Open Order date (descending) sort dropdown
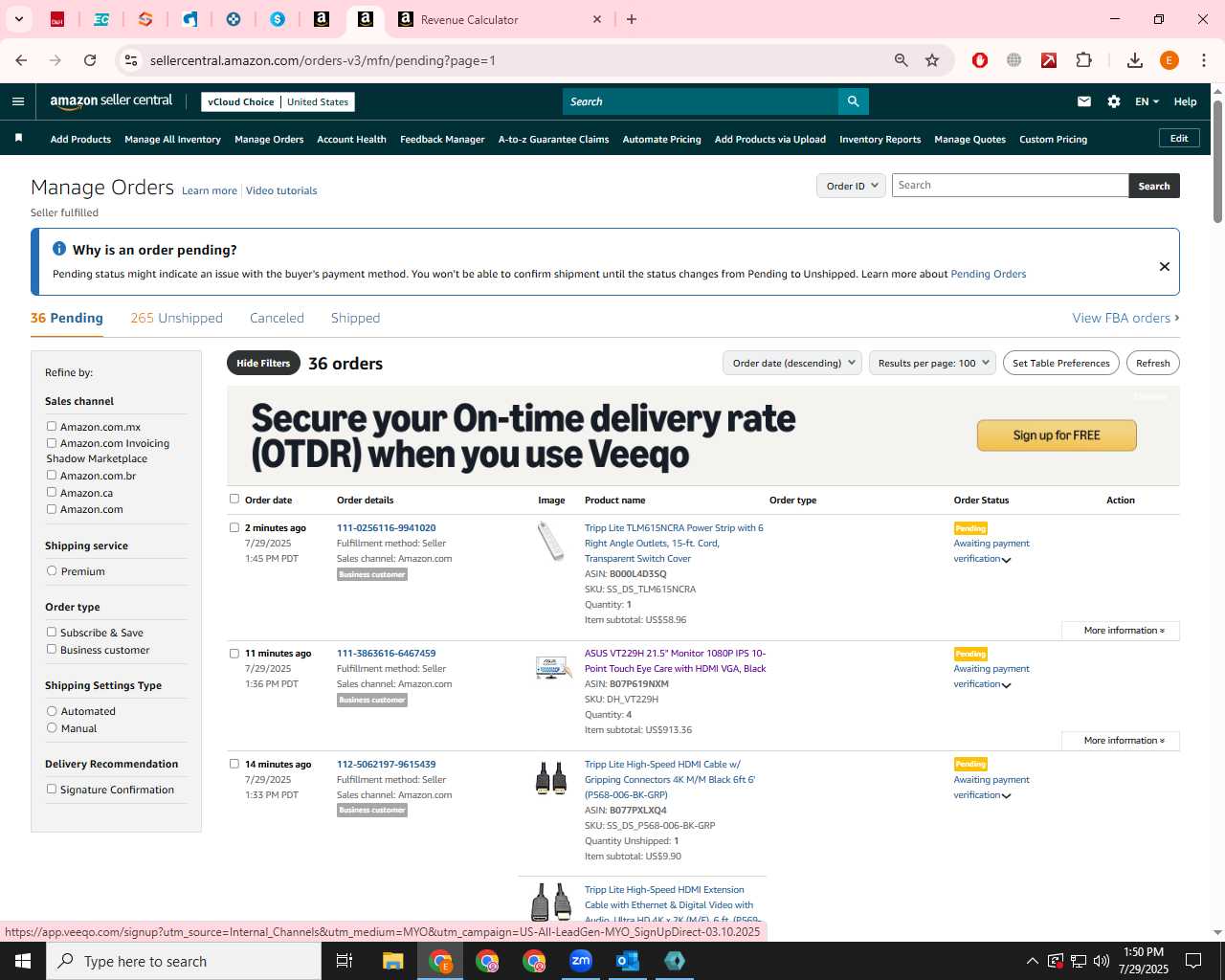Viewport: 1225px width, 980px height. (791, 363)
